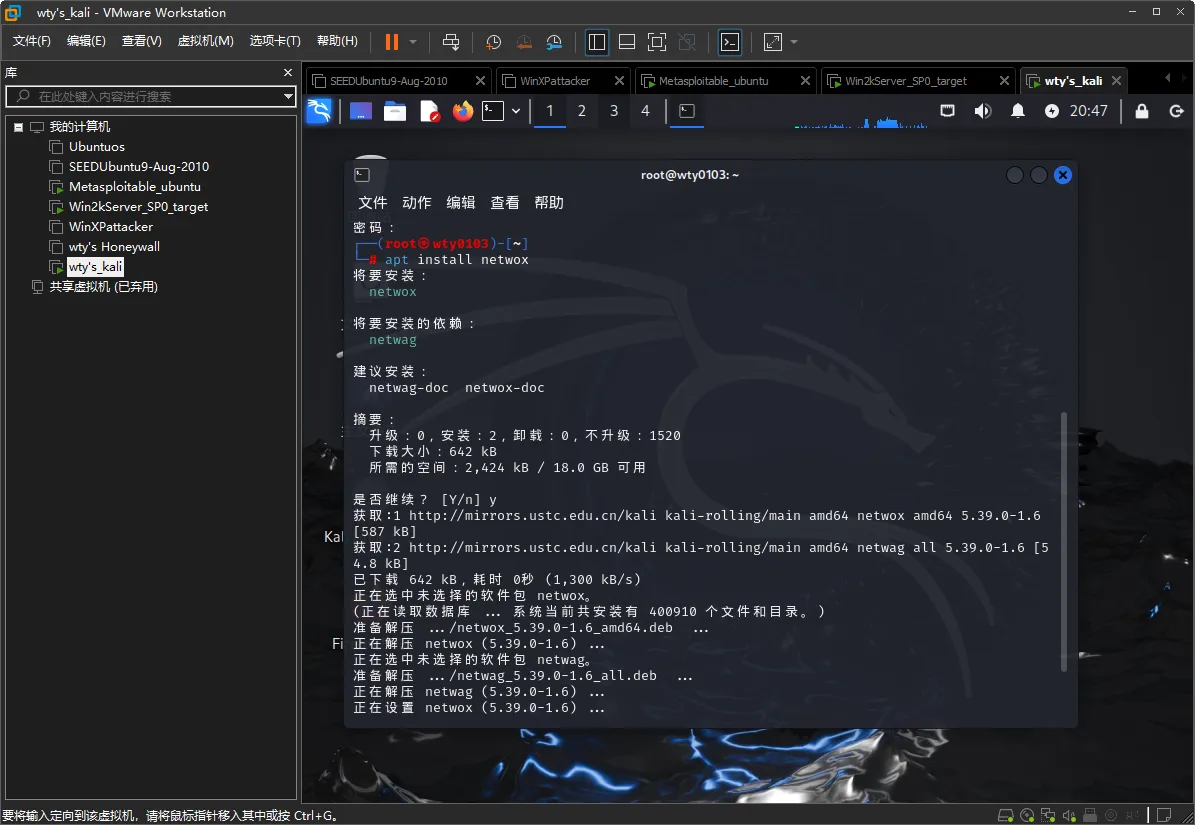Click the pause virtual machine button
Screen dimensions: 1195x825
tap(392, 42)
